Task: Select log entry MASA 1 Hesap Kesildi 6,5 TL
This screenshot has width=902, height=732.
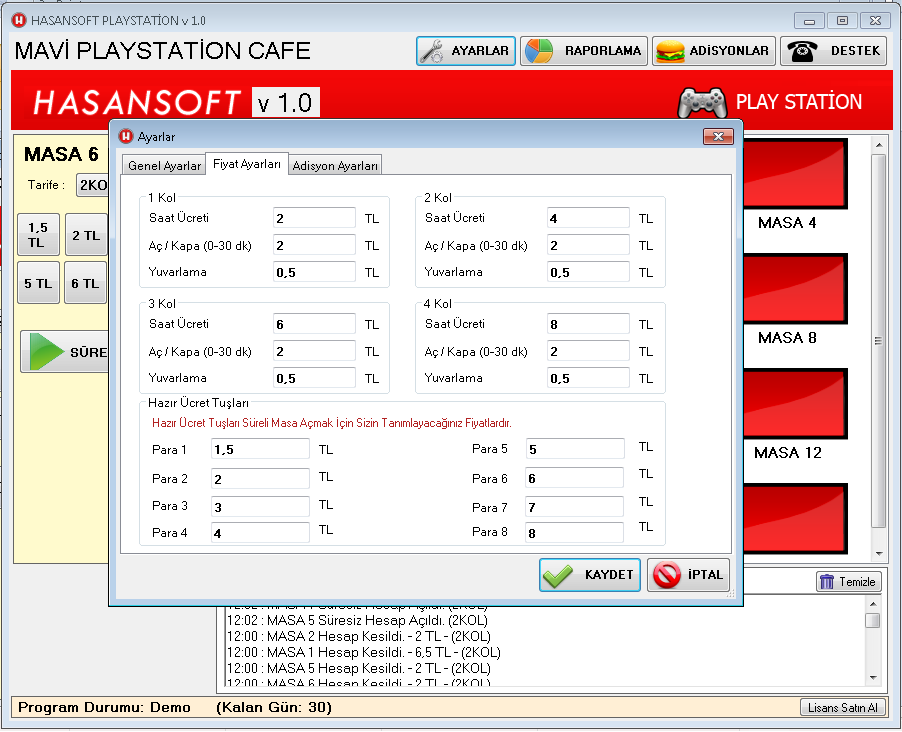Action: click(364, 653)
